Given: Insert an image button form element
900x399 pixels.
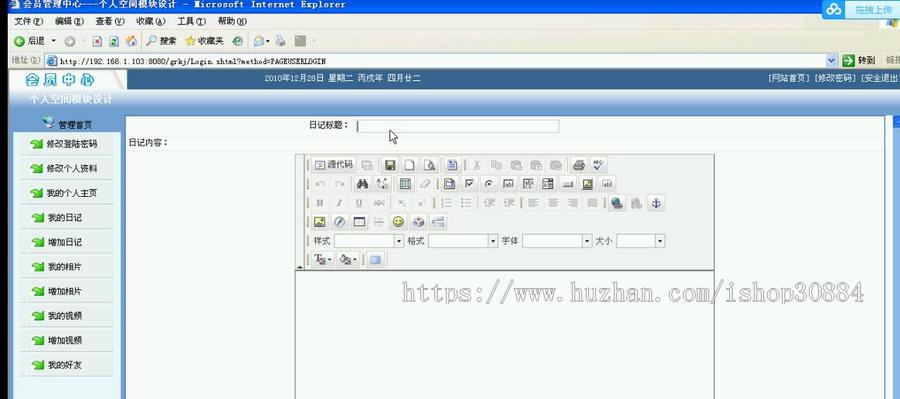Looking at the screenshot, I should pyautogui.click(x=587, y=184).
